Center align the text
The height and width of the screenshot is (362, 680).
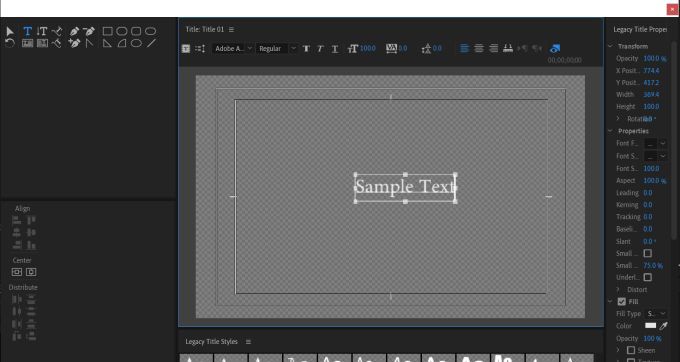coord(479,49)
